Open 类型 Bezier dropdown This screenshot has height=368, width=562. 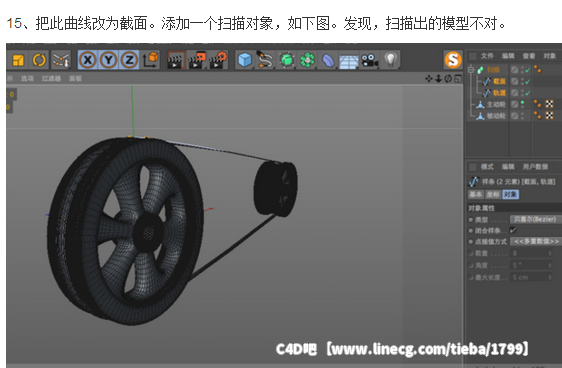(x=535, y=219)
